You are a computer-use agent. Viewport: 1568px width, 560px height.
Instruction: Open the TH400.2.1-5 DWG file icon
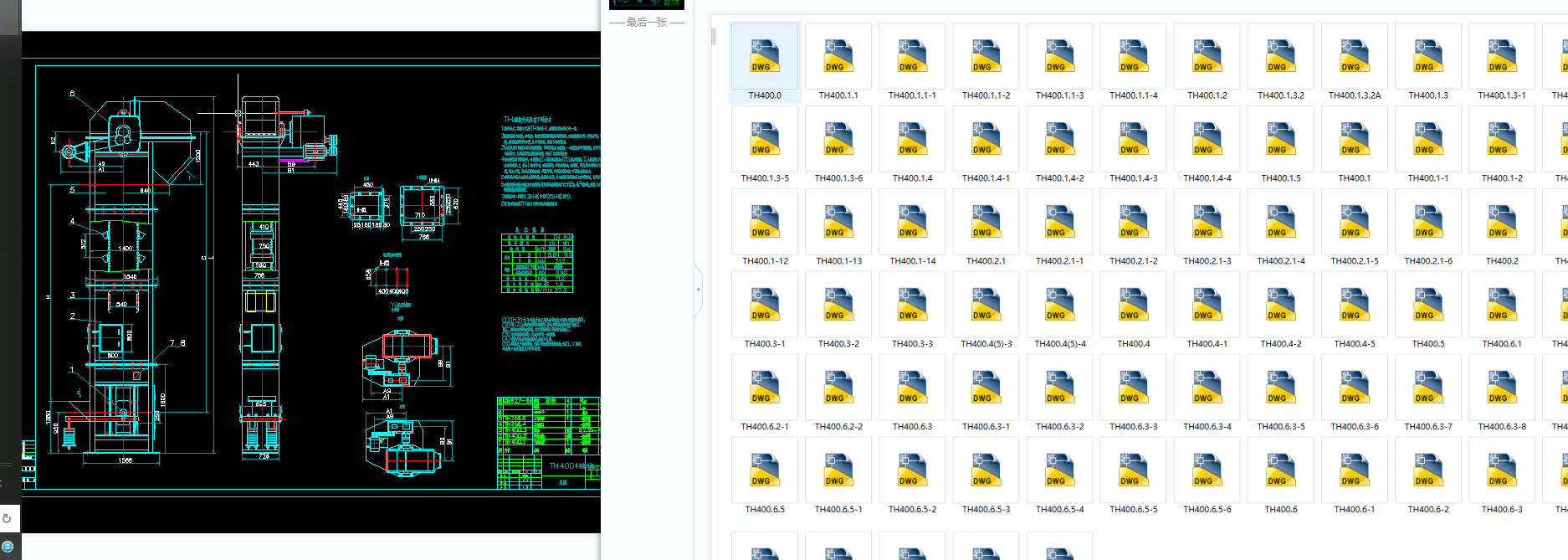click(x=1354, y=221)
